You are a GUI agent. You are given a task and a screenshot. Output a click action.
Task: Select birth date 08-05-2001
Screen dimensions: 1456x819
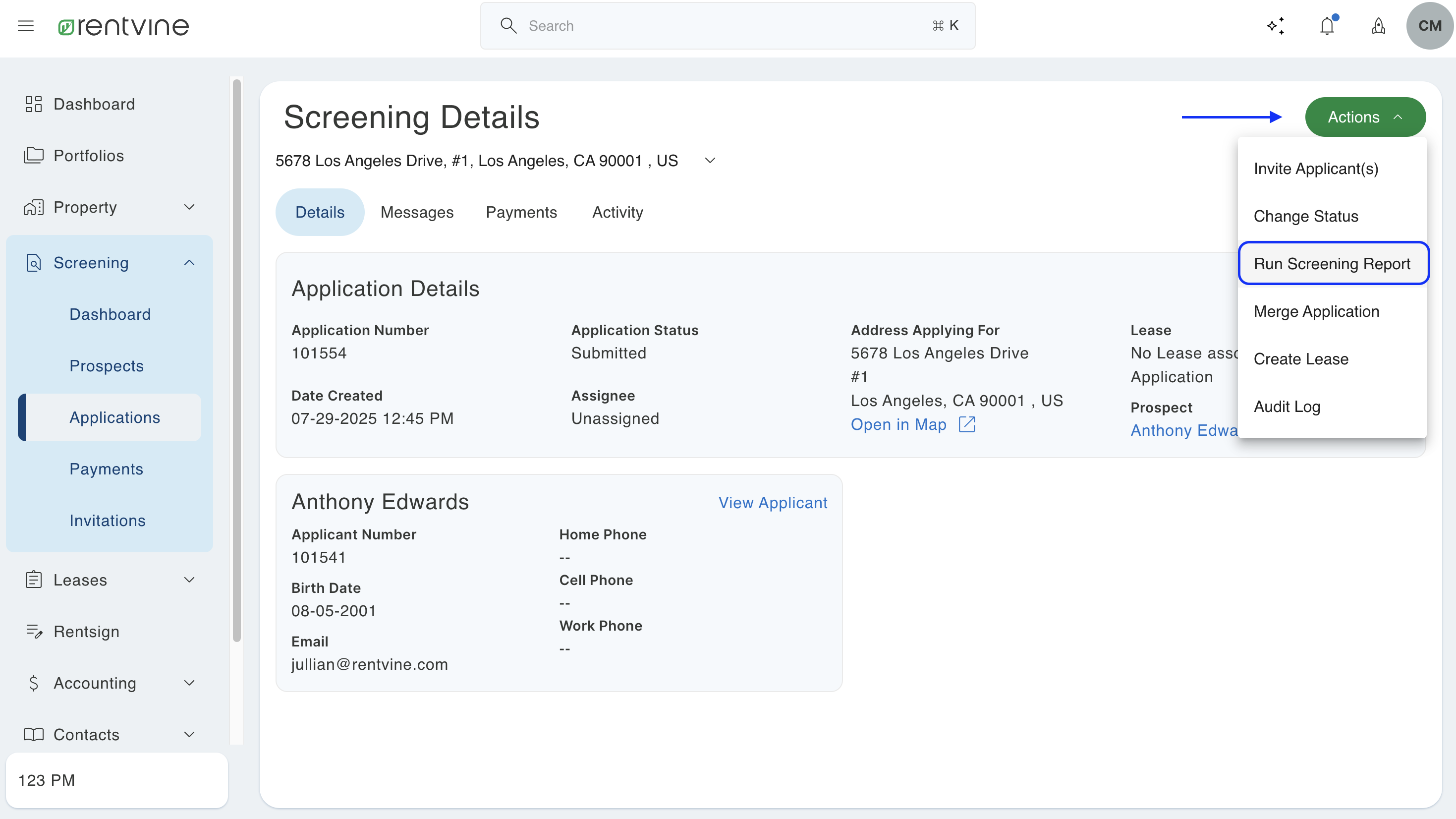[334, 611]
